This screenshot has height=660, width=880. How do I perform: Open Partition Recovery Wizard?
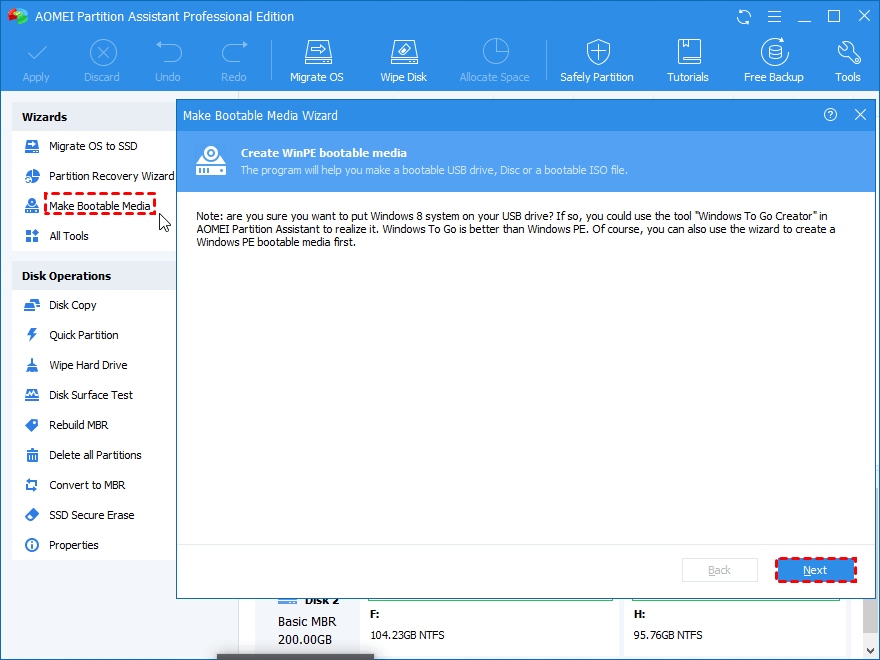click(x=99, y=176)
